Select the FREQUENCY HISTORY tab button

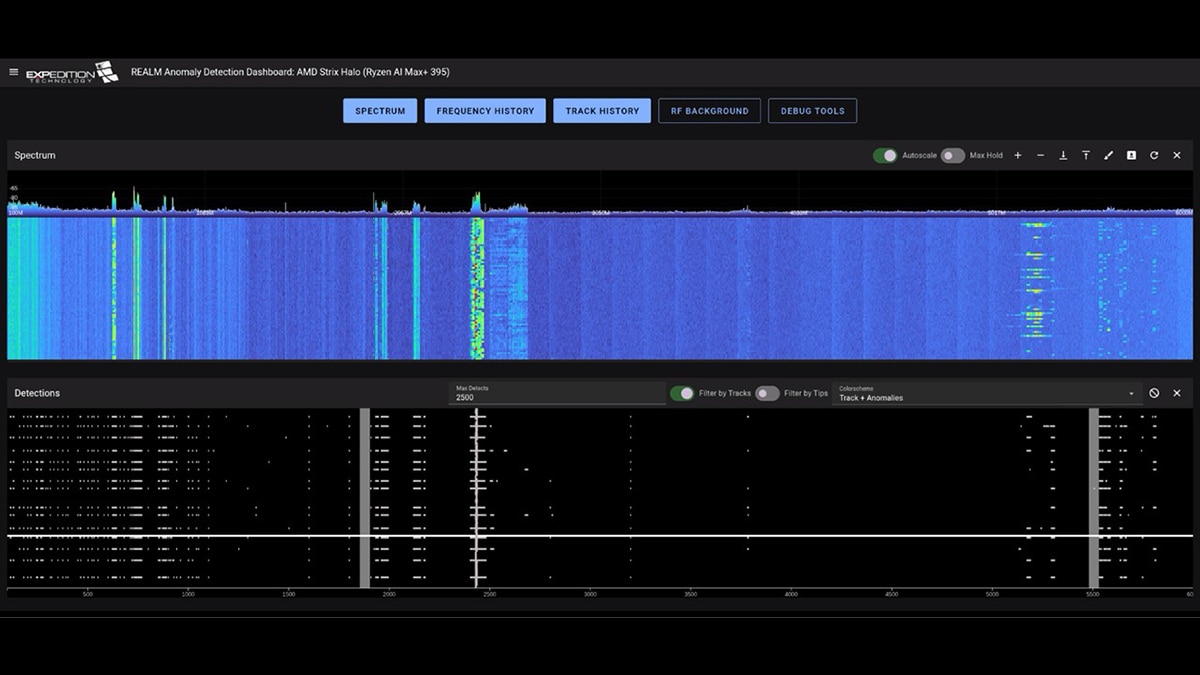485,111
